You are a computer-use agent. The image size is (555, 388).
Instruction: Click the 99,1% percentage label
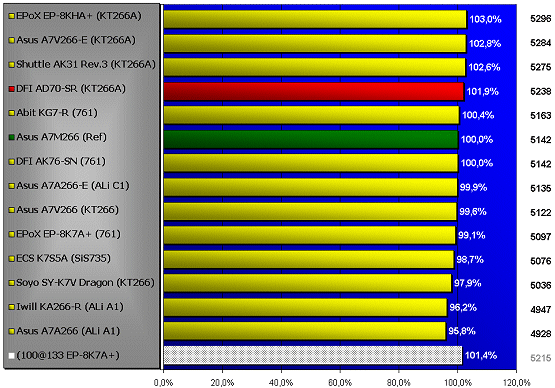[472, 236]
